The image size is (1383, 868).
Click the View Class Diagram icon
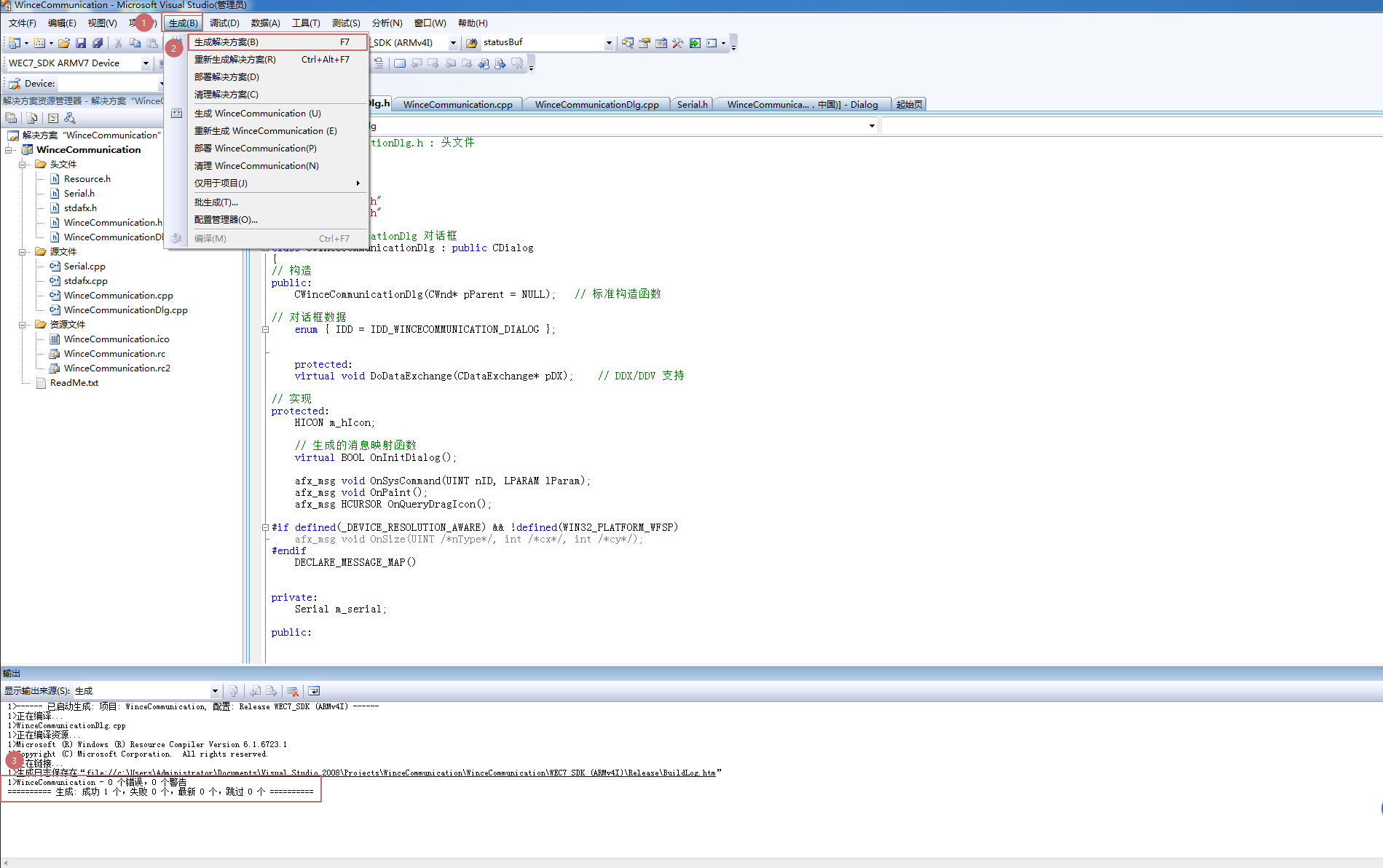70,118
